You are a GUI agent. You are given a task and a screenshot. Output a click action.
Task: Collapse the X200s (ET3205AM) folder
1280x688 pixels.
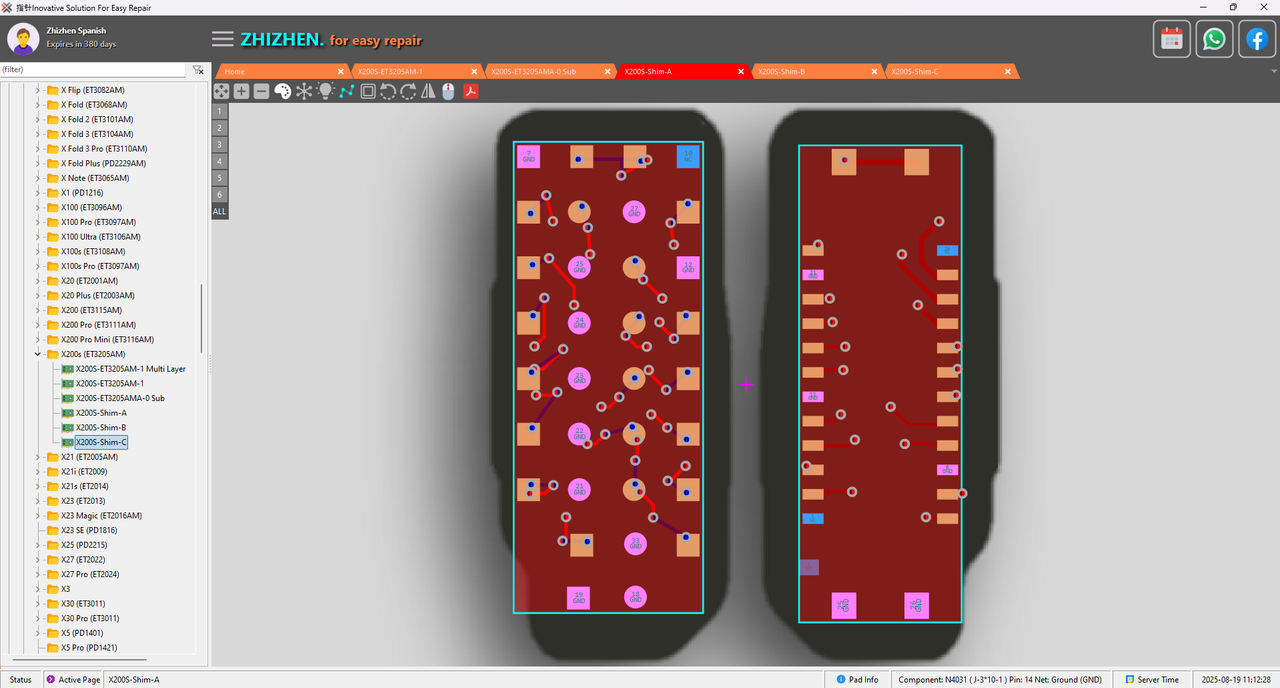[x=38, y=354]
